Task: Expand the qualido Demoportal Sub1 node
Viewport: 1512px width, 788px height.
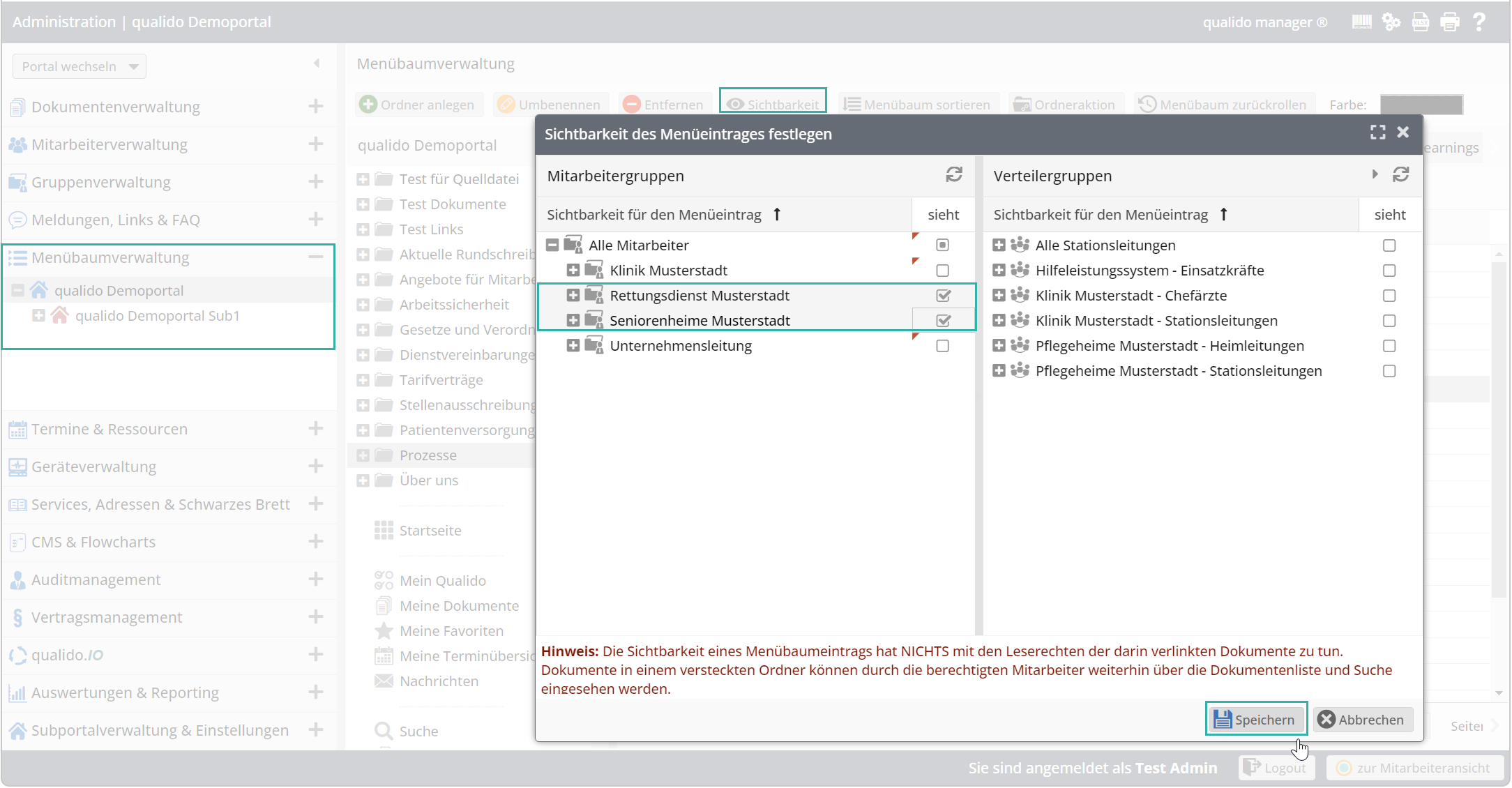Action: point(38,315)
